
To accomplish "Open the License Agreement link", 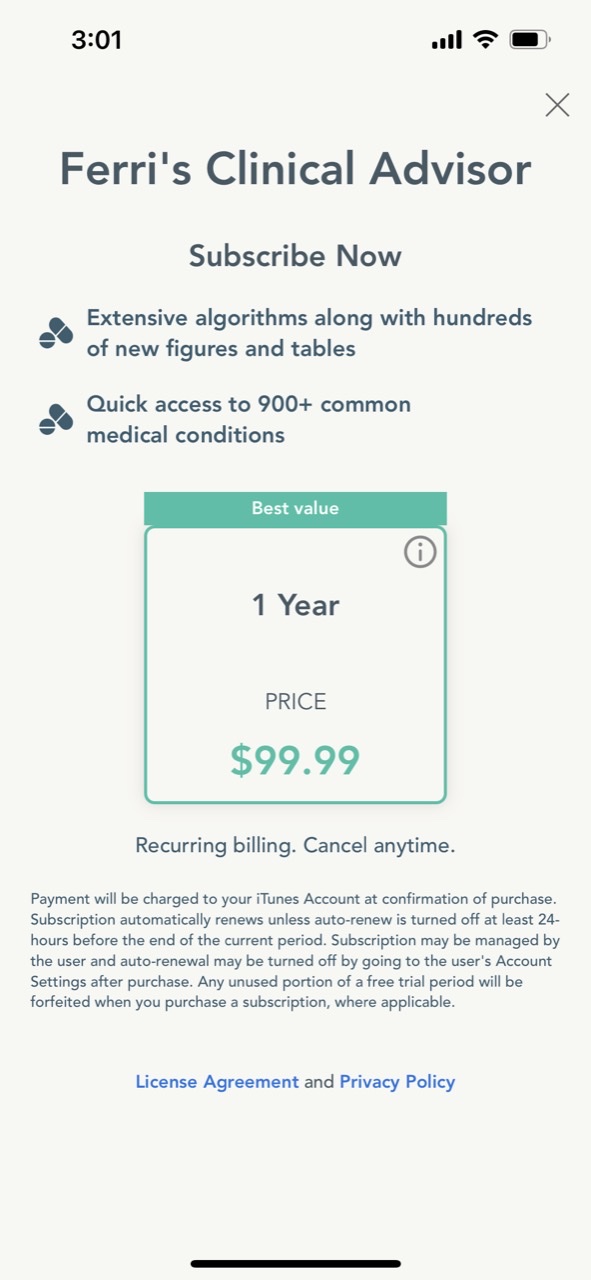I will 217,1082.
